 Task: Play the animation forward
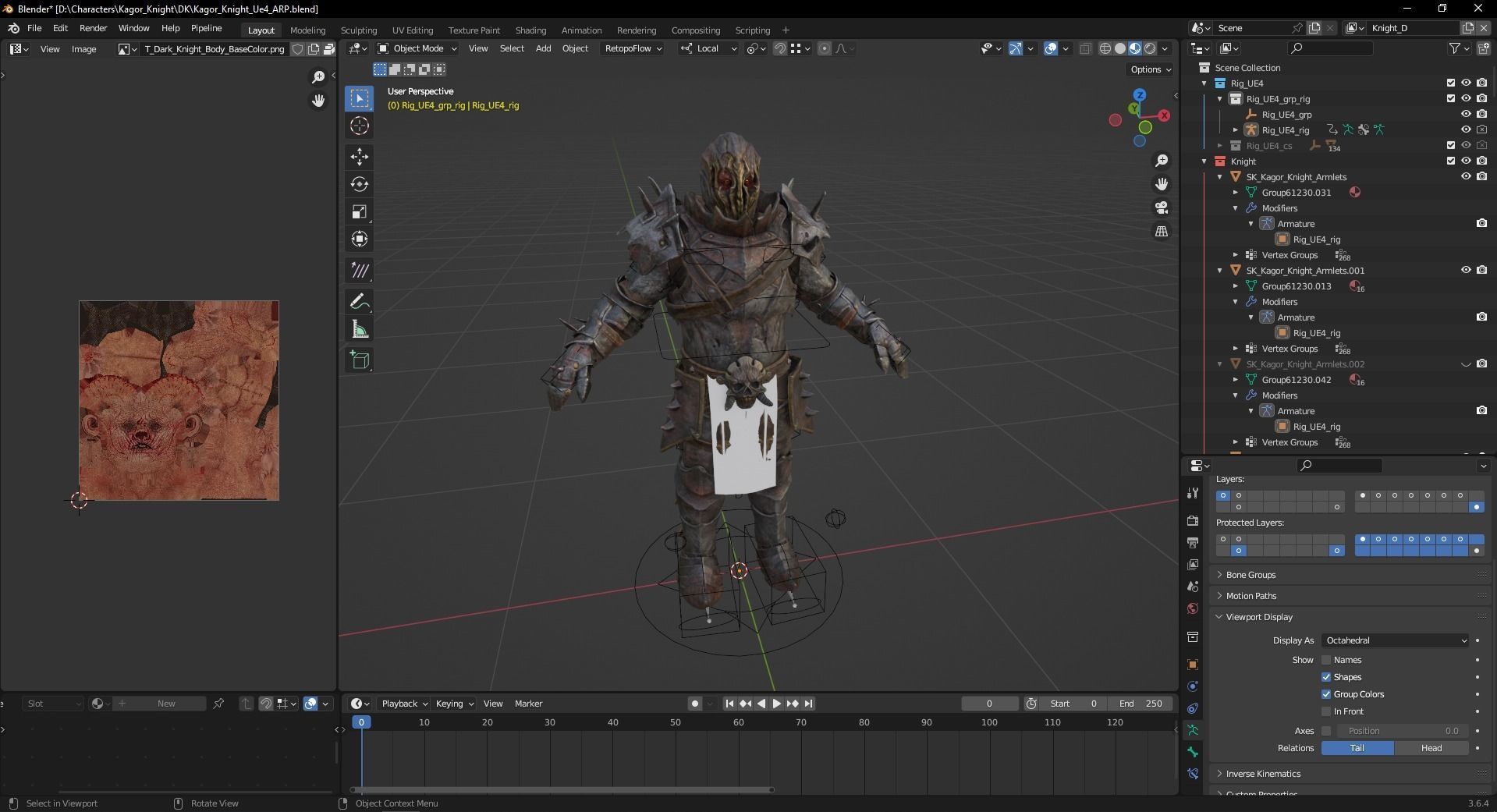[x=777, y=704]
